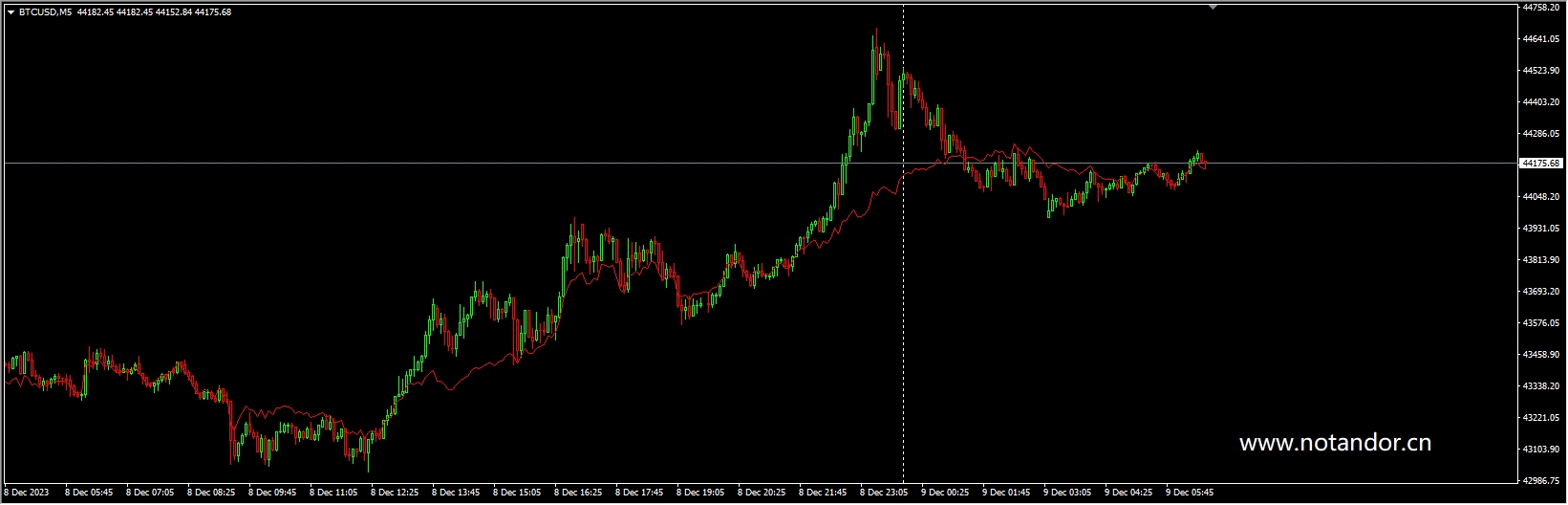Click time label 9 Dec 00:25
Viewport: 1568px width, 505px height.
945,494
